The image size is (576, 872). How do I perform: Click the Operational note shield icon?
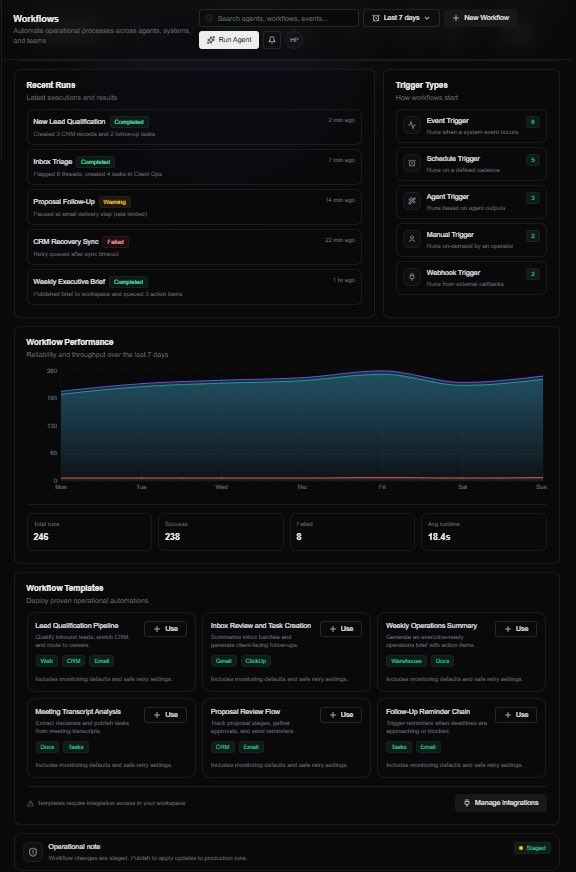click(33, 851)
